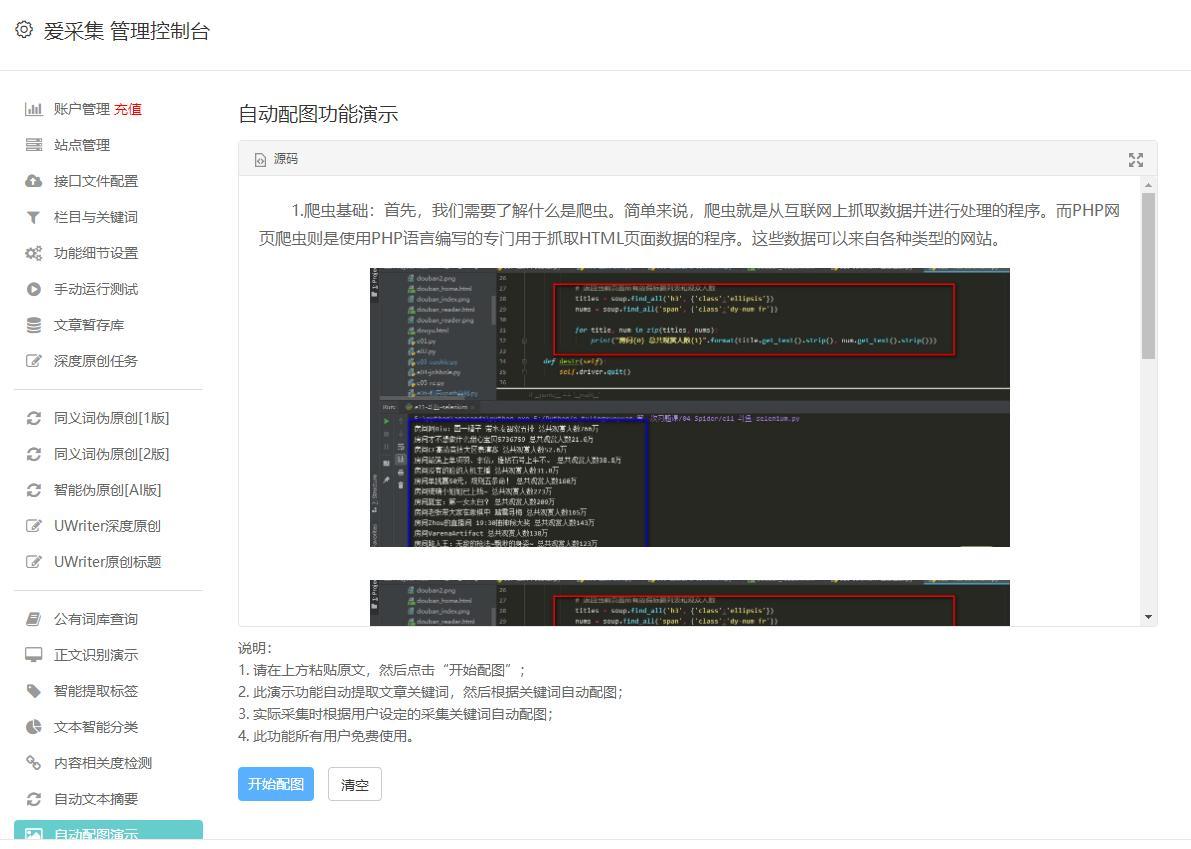This screenshot has height=849, width=1191.
Task: Open 账户管理 menu item
Action: (81, 109)
